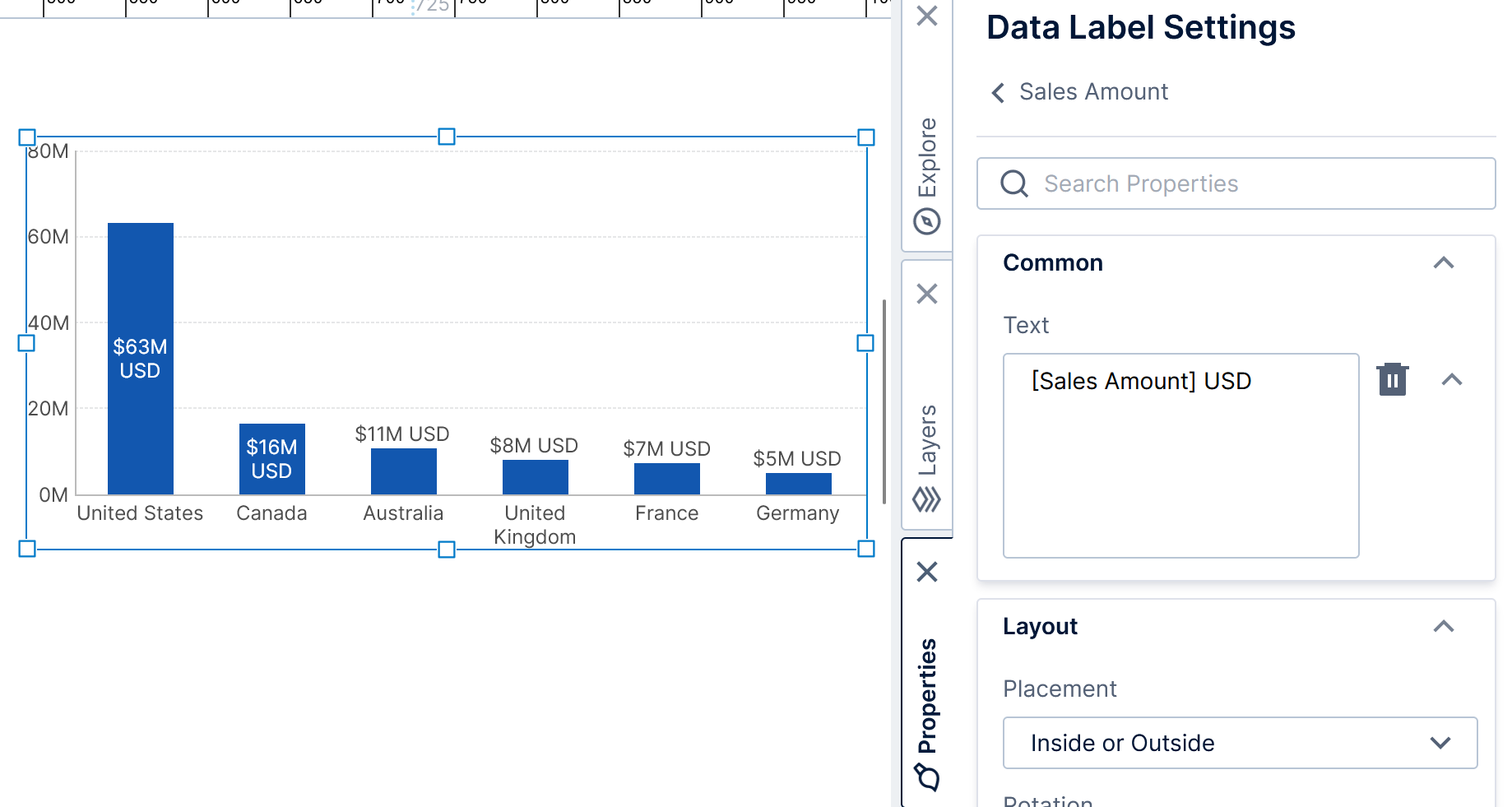
Task: Switch to the Layers tab
Action: tap(927, 440)
